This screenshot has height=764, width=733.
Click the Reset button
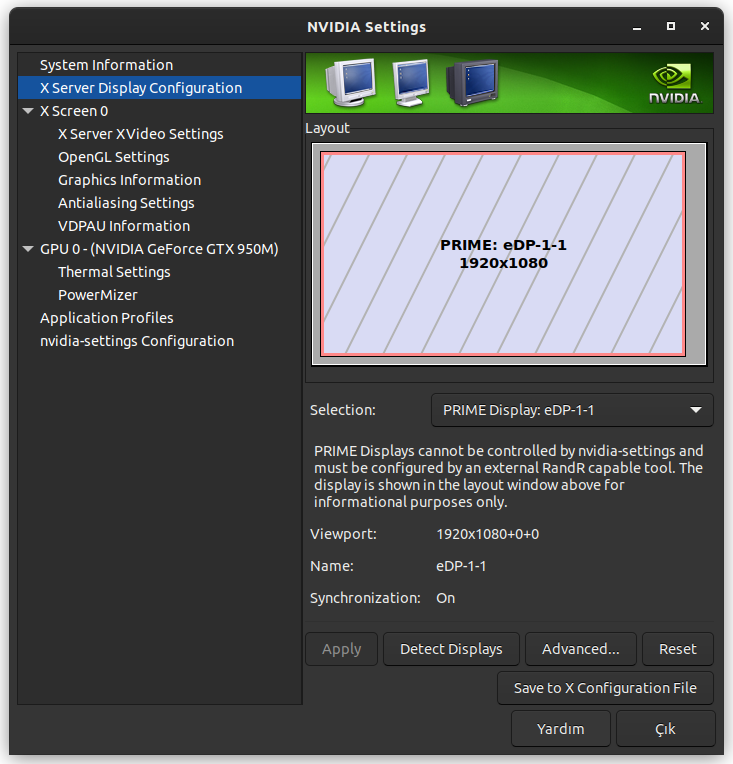[x=678, y=649]
